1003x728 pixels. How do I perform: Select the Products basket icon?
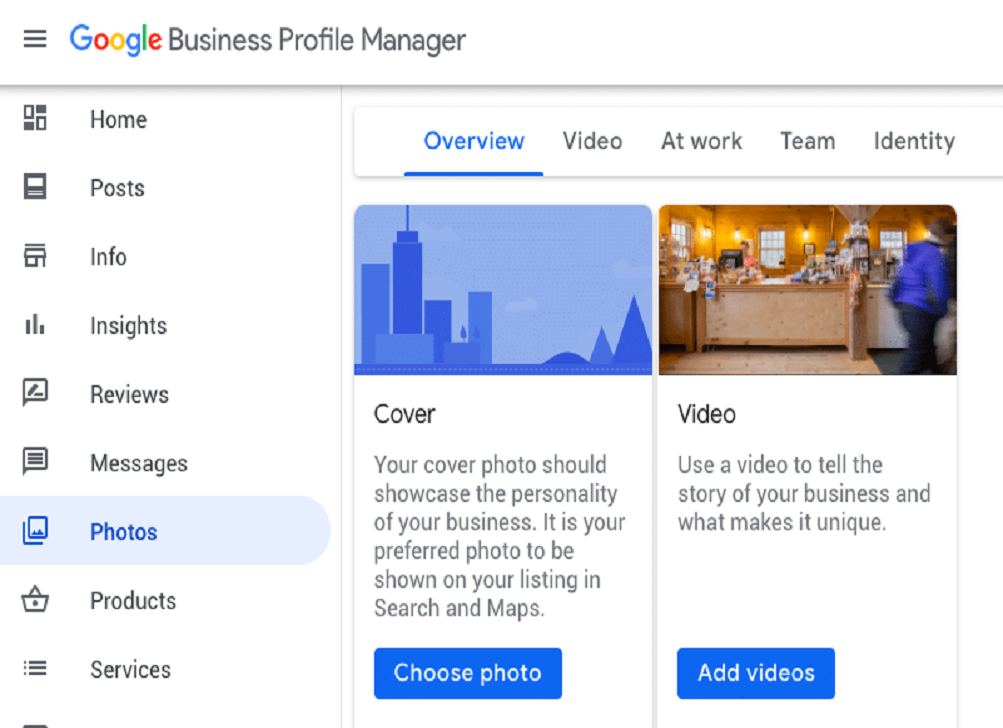(36, 600)
